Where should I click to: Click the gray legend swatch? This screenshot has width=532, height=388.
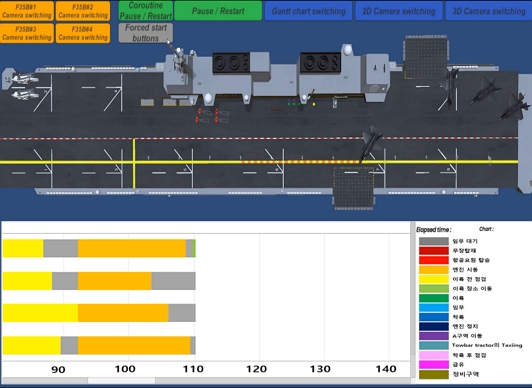click(434, 241)
